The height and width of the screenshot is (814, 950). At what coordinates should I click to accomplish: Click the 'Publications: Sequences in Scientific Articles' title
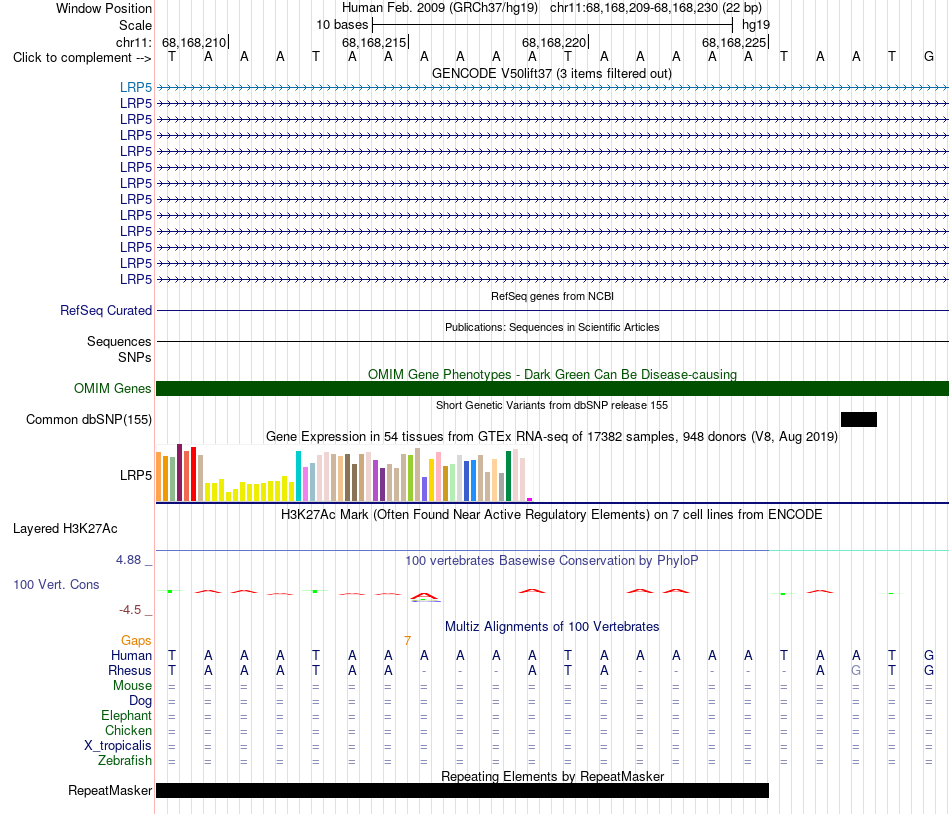[552, 327]
